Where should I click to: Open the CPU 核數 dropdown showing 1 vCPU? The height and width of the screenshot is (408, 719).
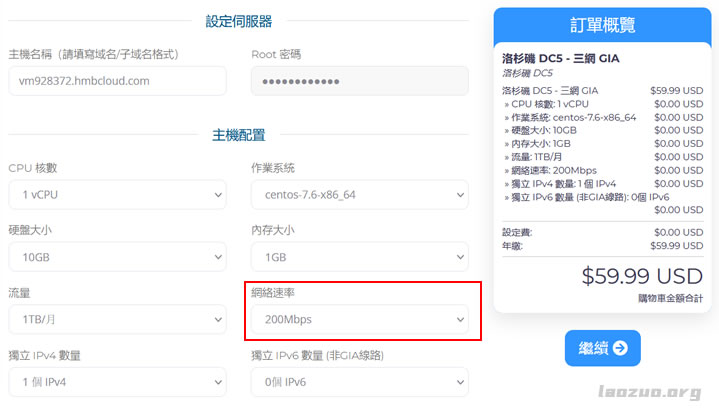(x=117, y=195)
